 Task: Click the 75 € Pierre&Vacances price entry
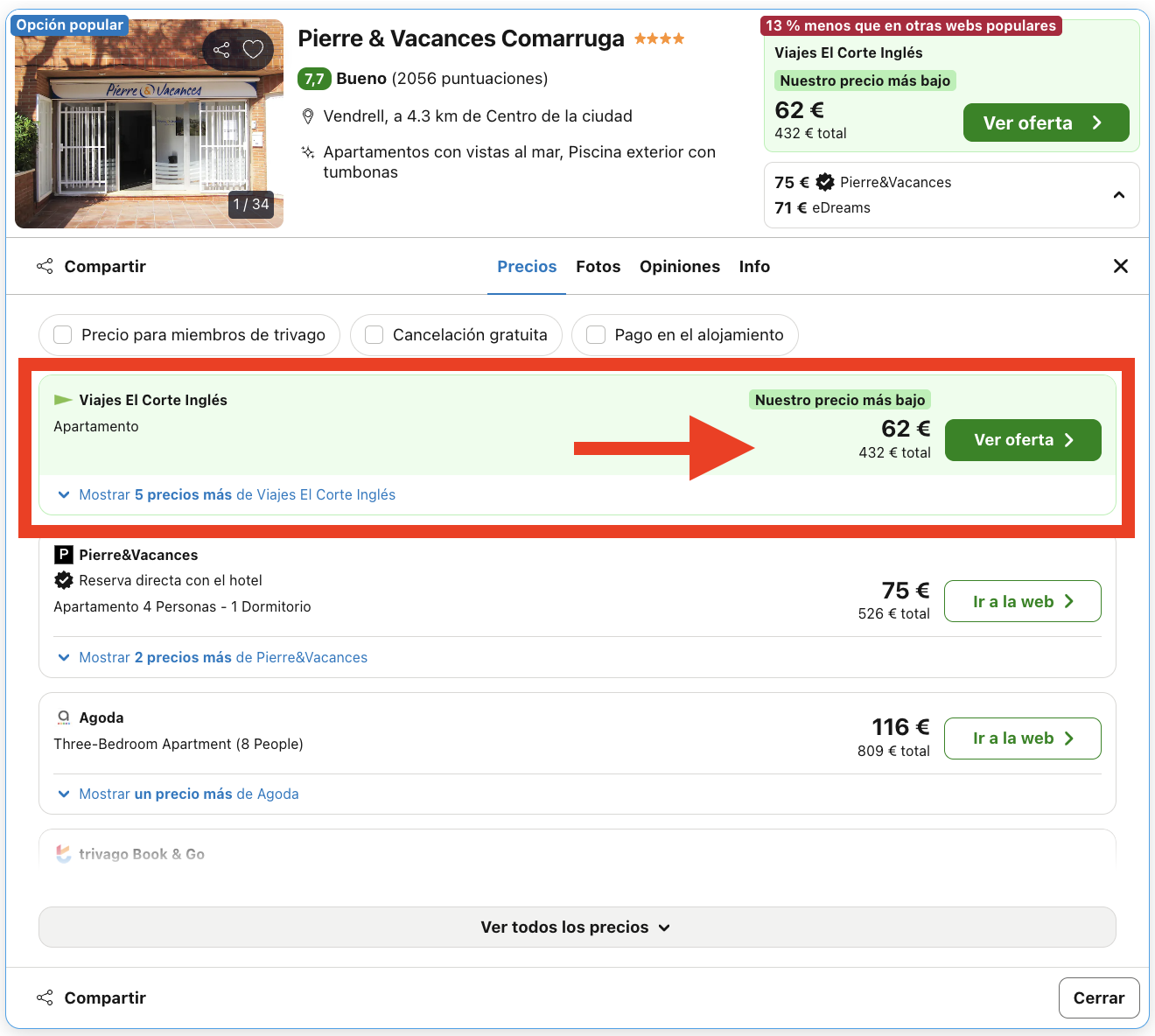[x=863, y=182]
